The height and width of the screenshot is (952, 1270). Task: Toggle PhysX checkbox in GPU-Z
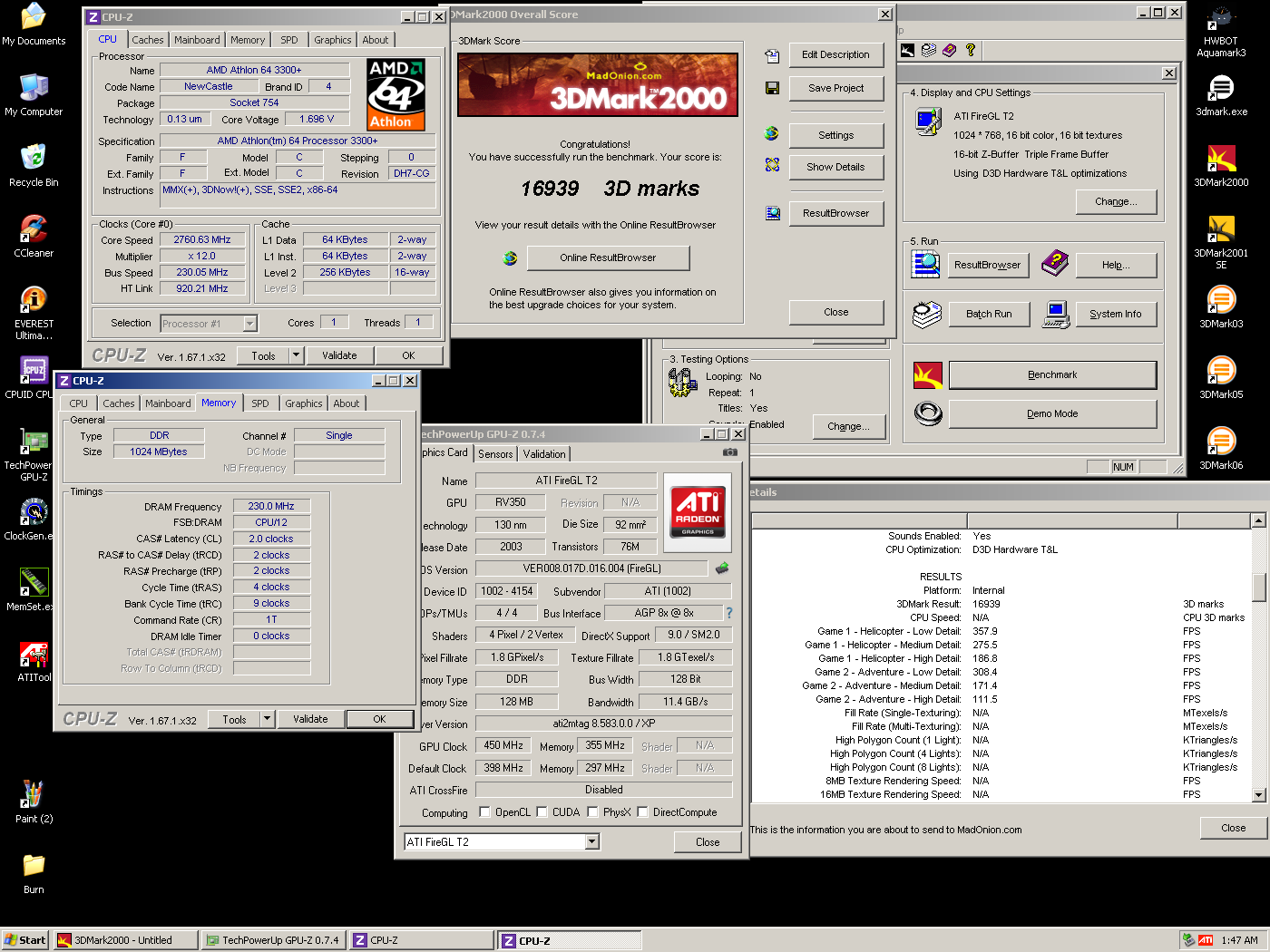(x=592, y=812)
